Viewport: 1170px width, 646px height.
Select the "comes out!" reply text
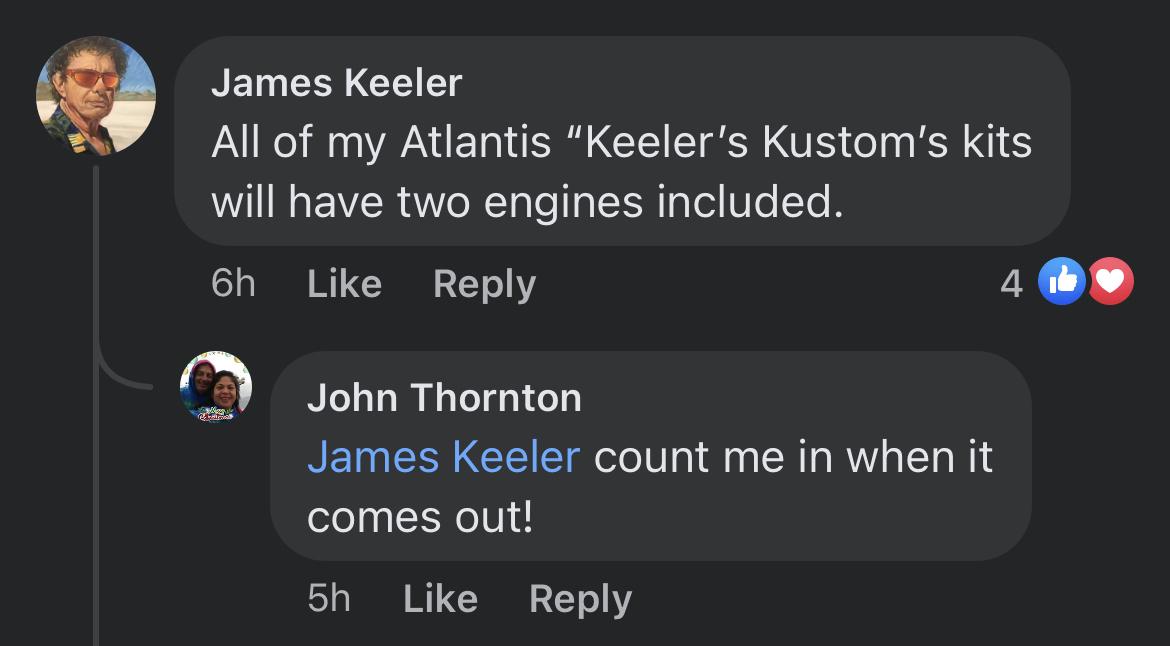(420, 518)
